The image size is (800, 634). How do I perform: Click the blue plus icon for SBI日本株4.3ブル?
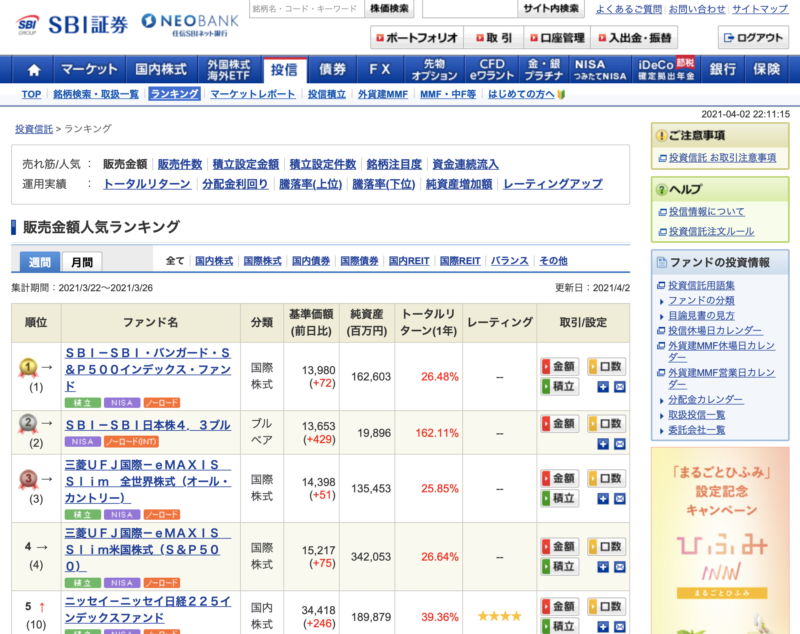(603, 444)
